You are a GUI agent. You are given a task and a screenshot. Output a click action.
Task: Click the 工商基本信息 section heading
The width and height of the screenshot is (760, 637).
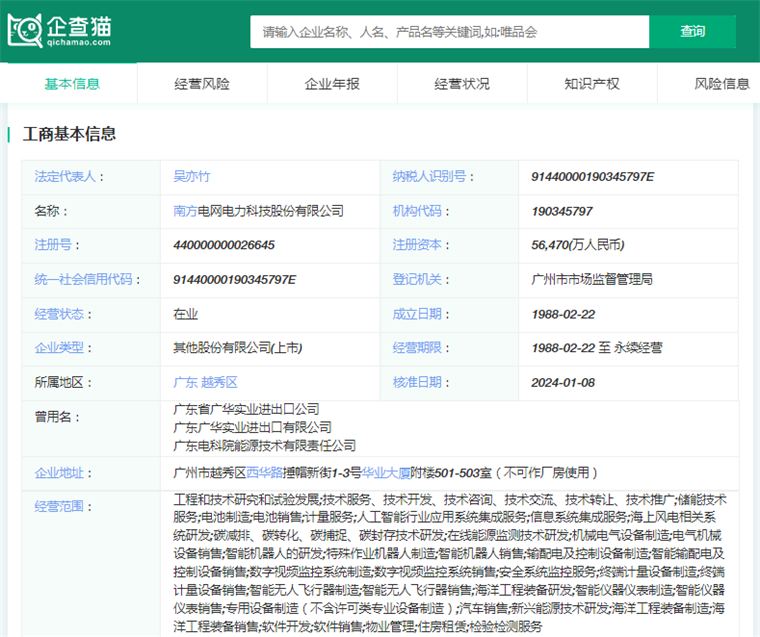click(70, 134)
